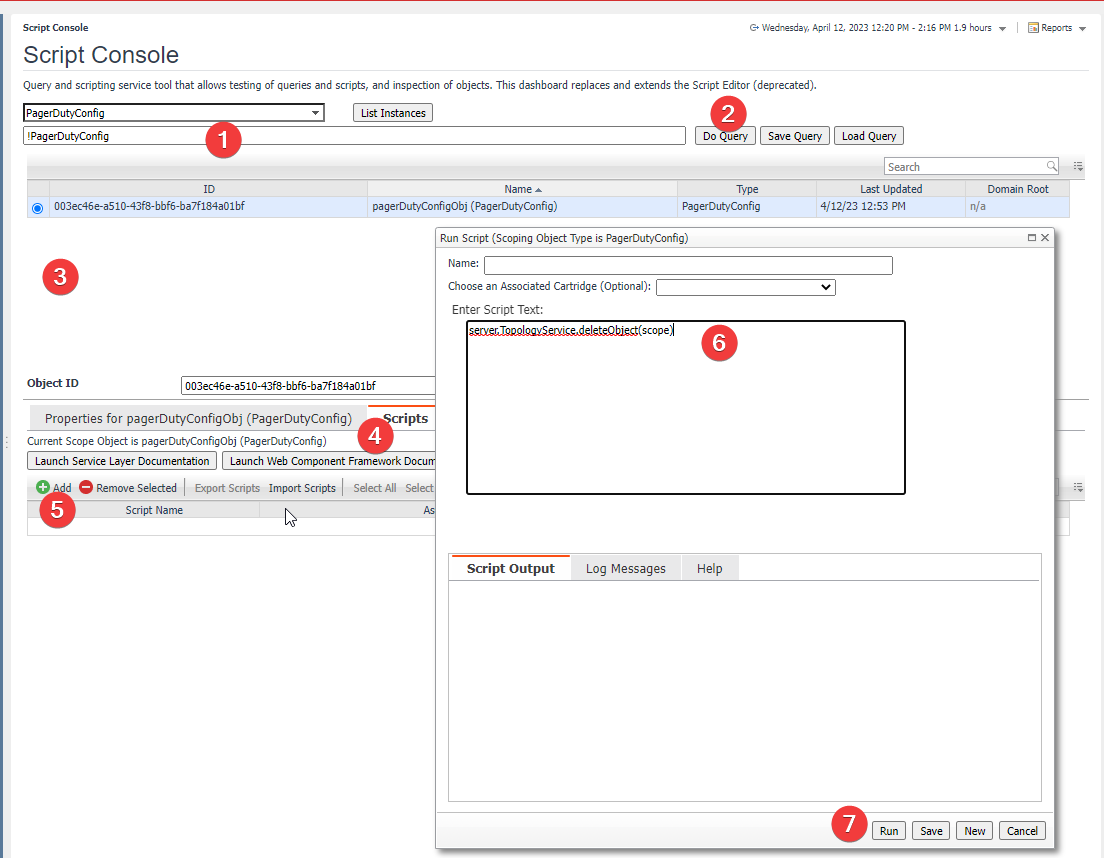Viewport: 1104px width, 858px height.
Task: Click the magnifier icon in Search box
Action: coord(1051,166)
